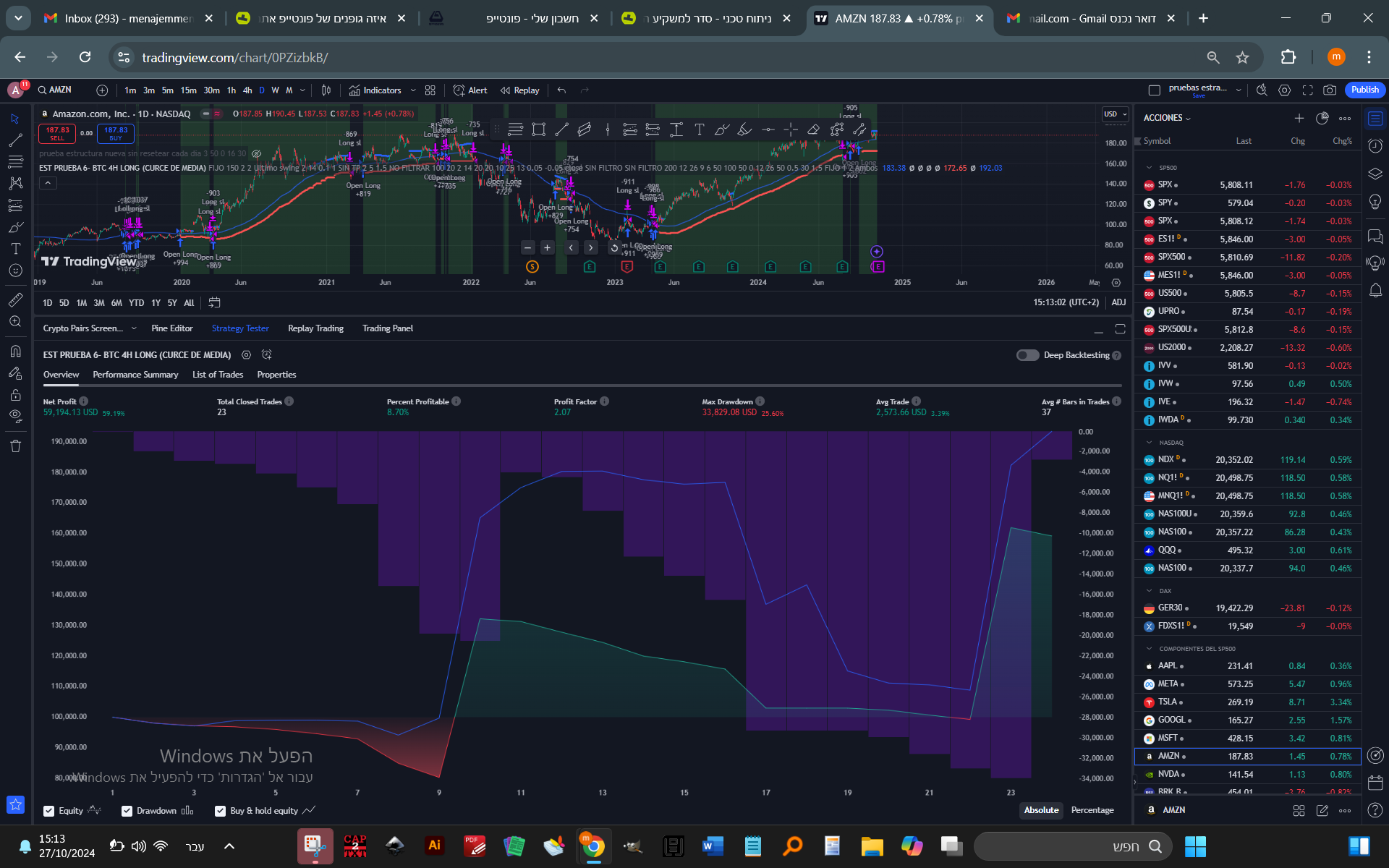Viewport: 1389px width, 868px height.
Task: Toggle the Deep Backtesting switch
Action: [1027, 355]
